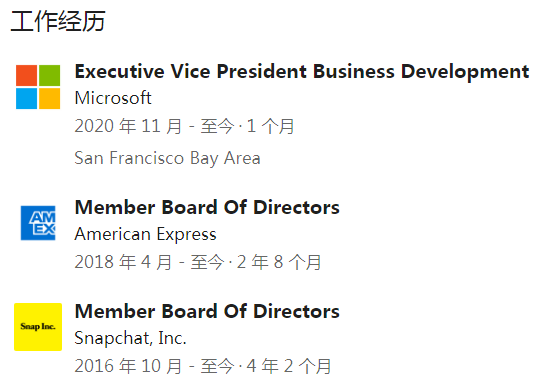Click the 2016 年 10 月 date range
This screenshot has height=388, width=550.
[x=154, y=366]
